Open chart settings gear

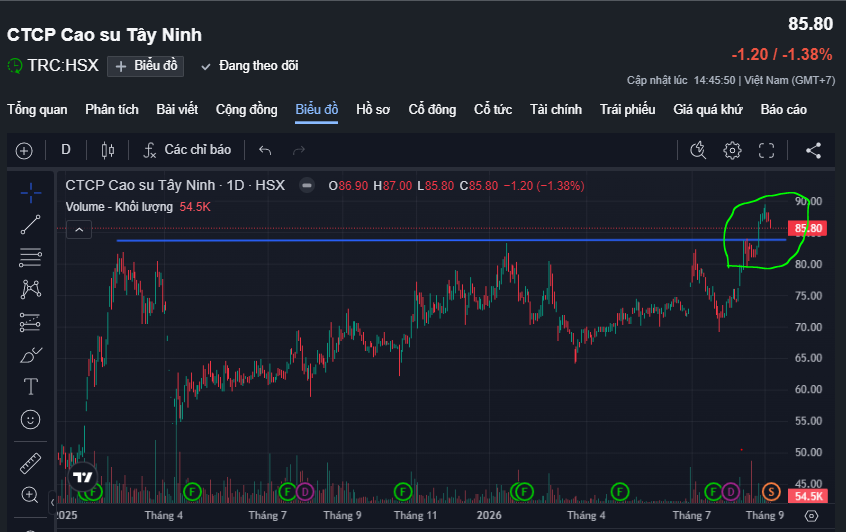pyautogui.click(x=732, y=150)
